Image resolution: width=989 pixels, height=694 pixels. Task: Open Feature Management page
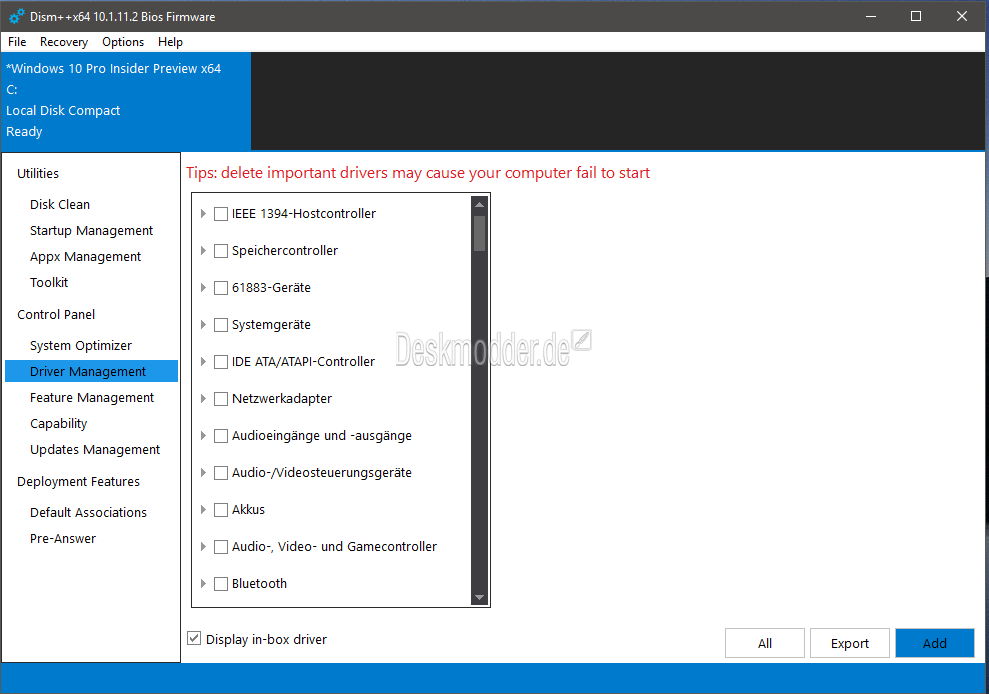point(92,397)
